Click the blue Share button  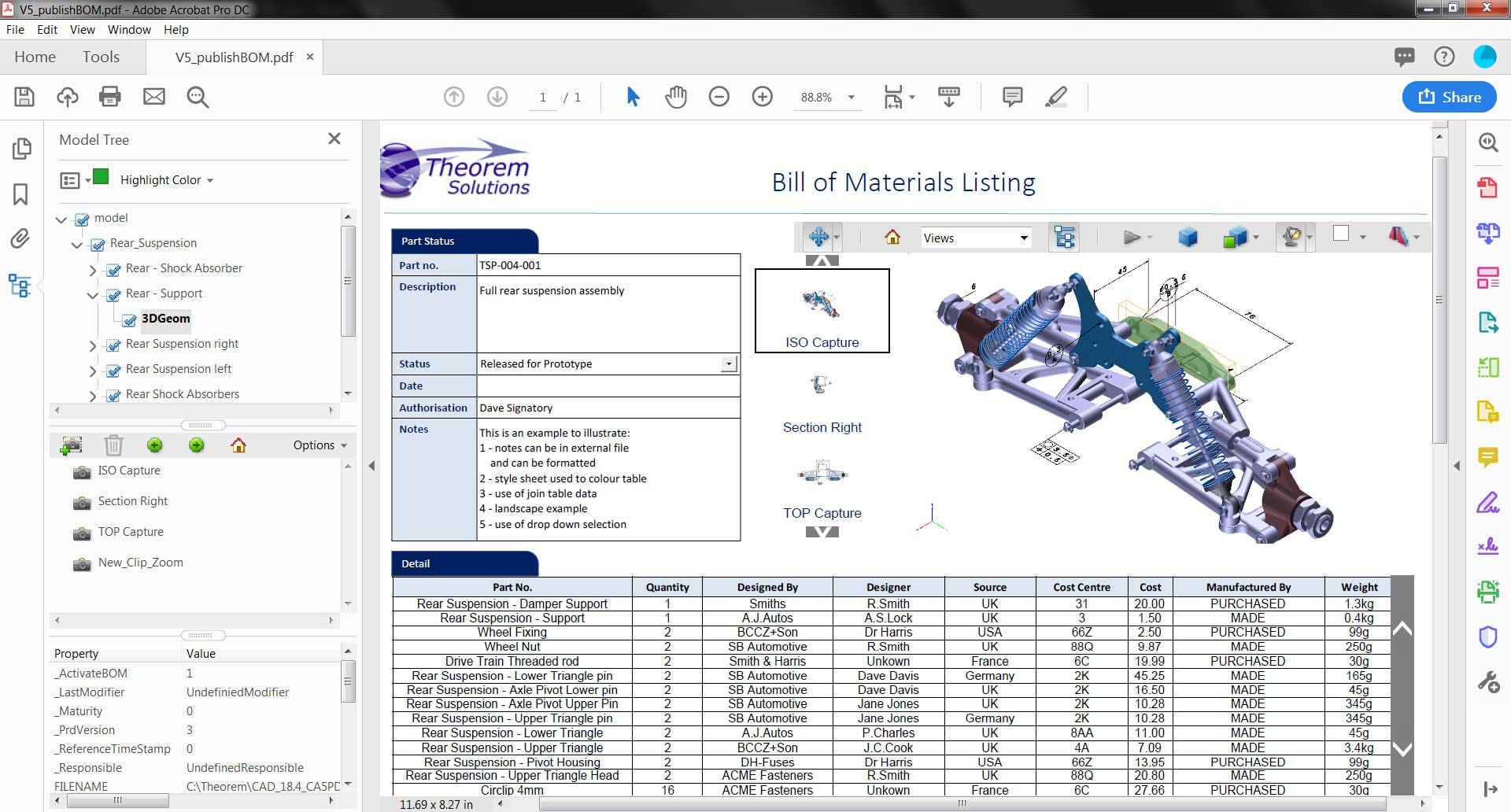1449,97
